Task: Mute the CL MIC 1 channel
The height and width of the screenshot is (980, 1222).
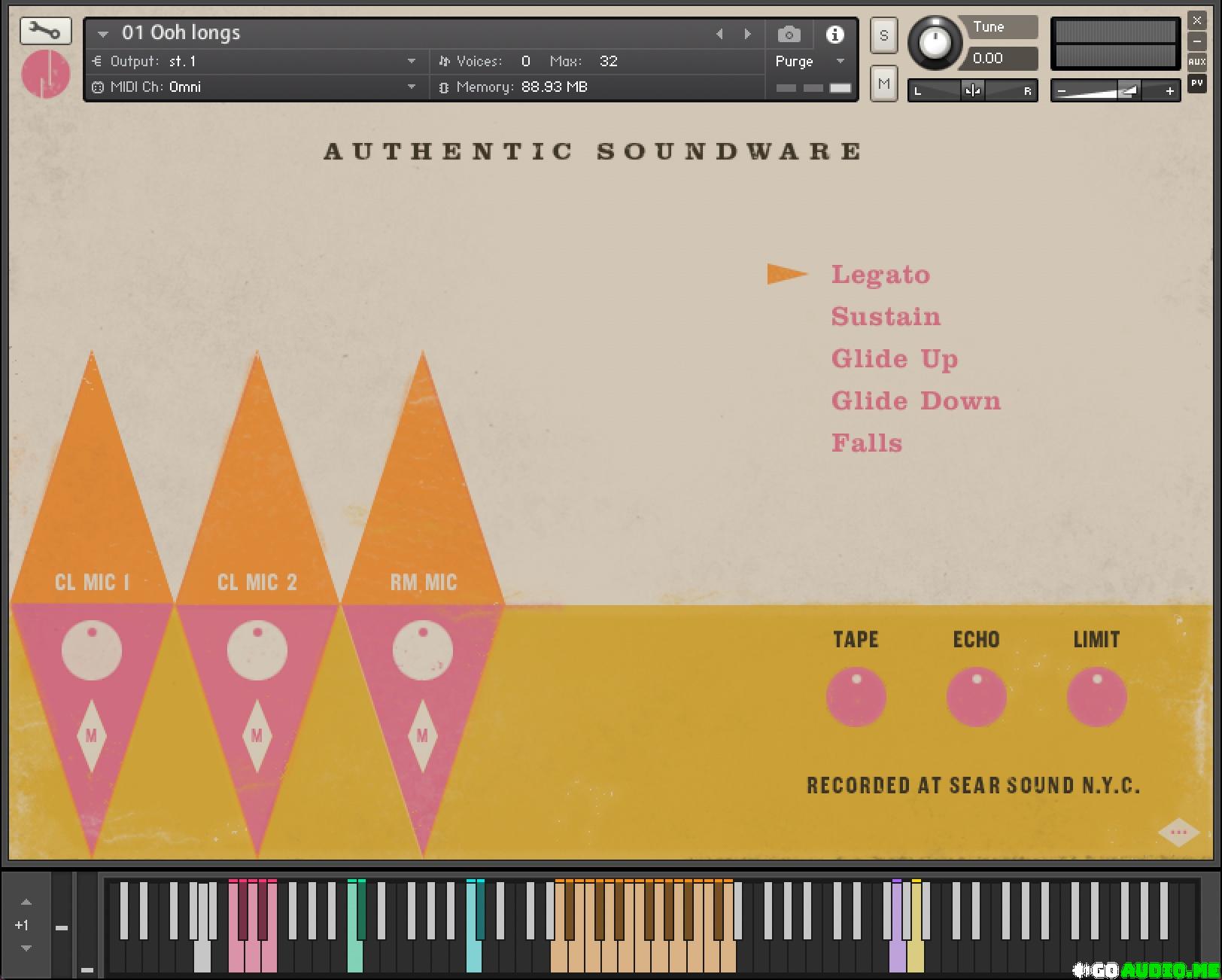Action: pos(91,735)
